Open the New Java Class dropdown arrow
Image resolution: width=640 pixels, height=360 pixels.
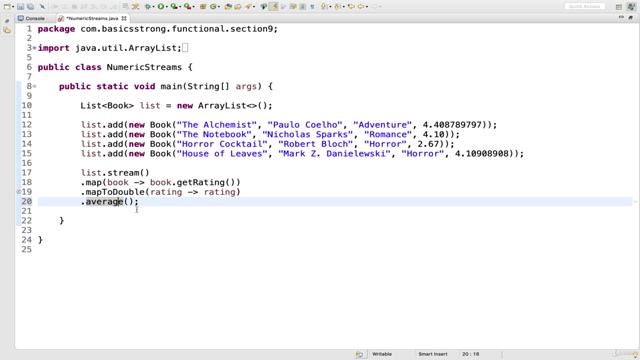pyautogui.click(x=219, y=7)
